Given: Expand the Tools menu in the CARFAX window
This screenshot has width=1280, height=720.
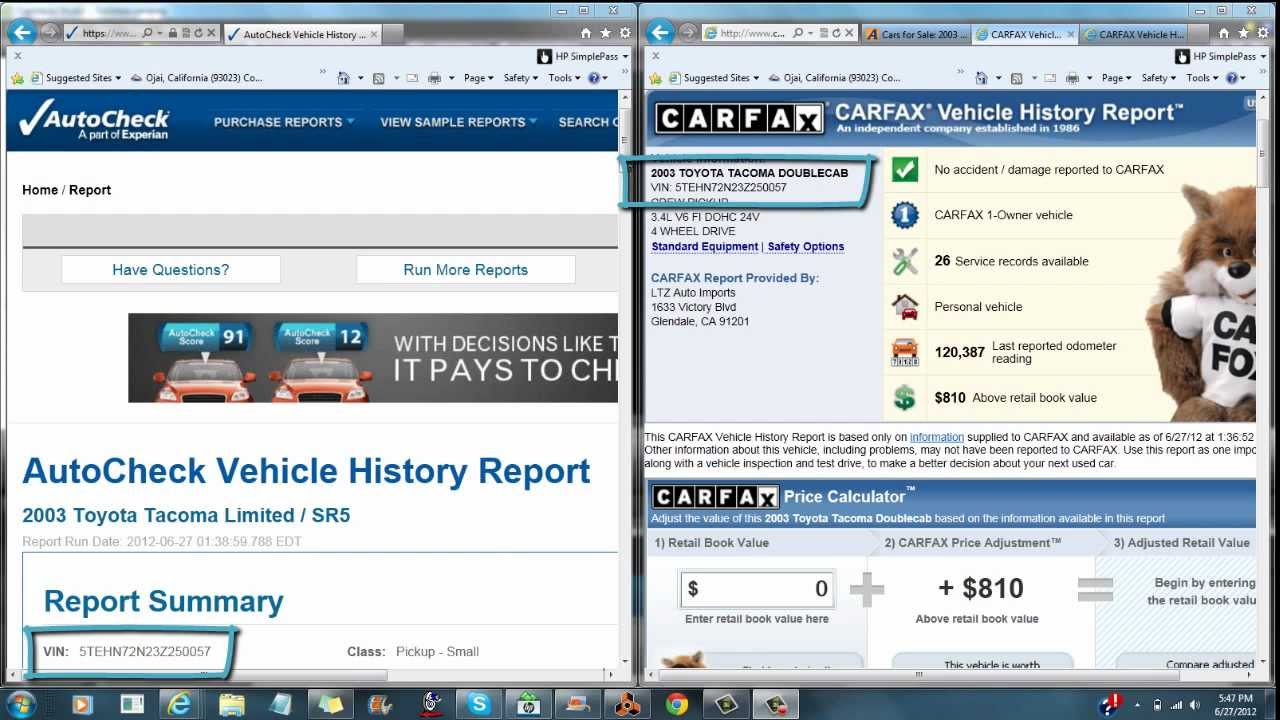Looking at the screenshot, I should [x=1202, y=78].
